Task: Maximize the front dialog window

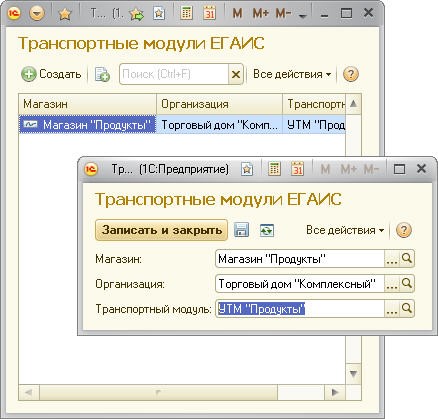Action: (399, 169)
